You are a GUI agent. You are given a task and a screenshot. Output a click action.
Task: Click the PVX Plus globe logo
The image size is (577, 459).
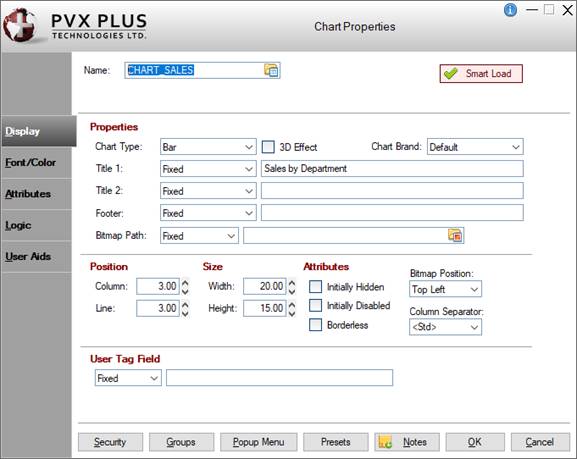tap(20, 25)
